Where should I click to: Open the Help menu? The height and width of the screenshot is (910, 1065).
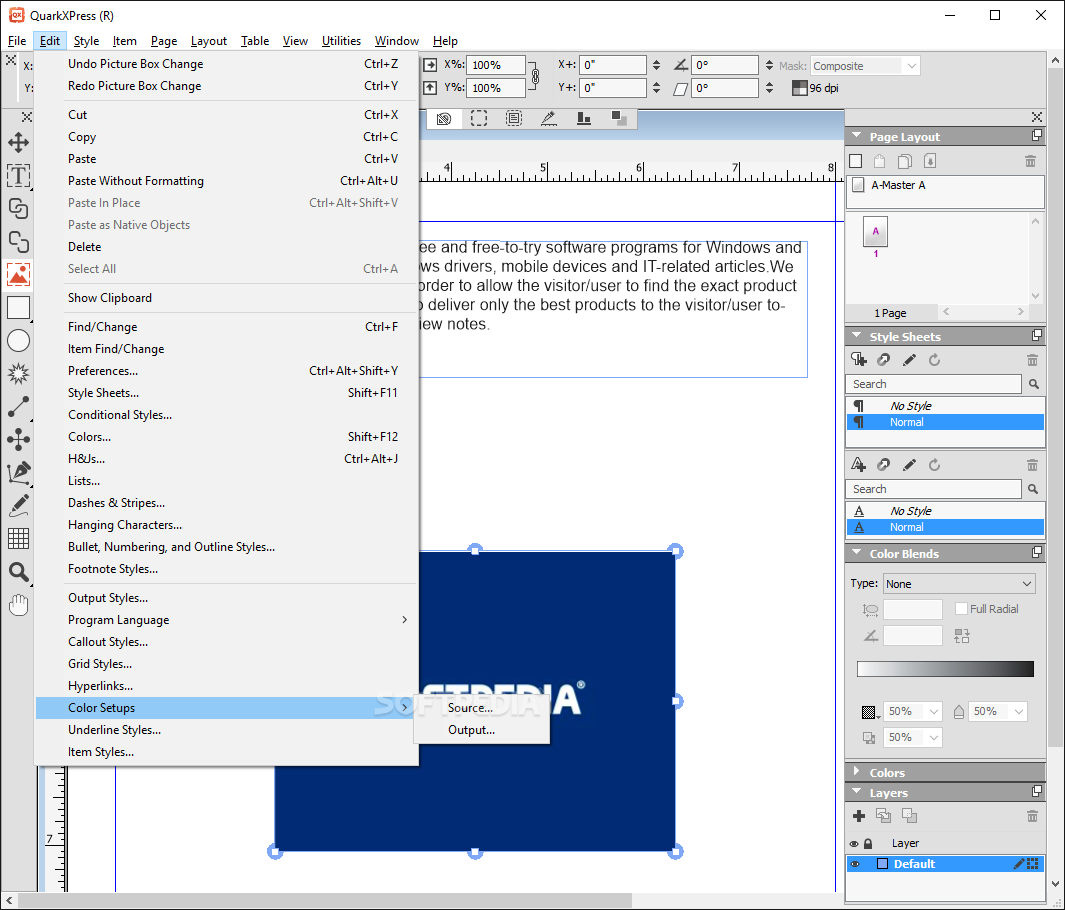445,41
